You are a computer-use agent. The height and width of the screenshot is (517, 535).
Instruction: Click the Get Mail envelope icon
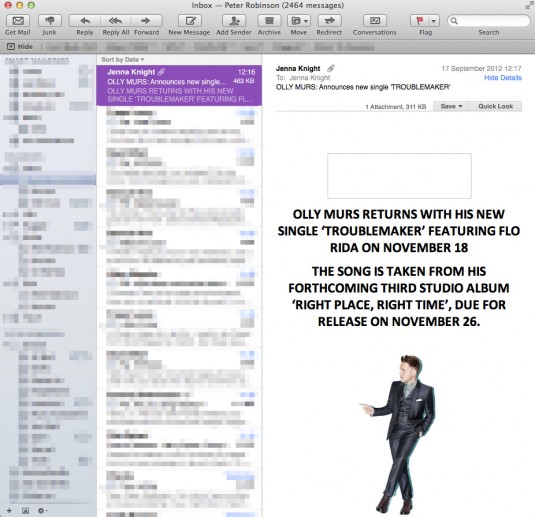18,21
